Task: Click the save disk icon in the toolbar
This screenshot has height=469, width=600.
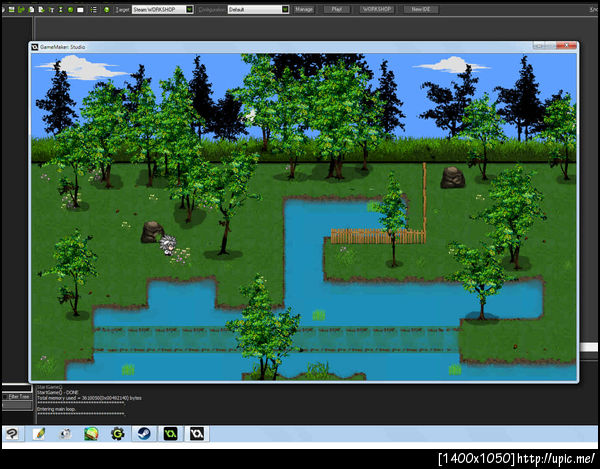Action: (x=11, y=9)
